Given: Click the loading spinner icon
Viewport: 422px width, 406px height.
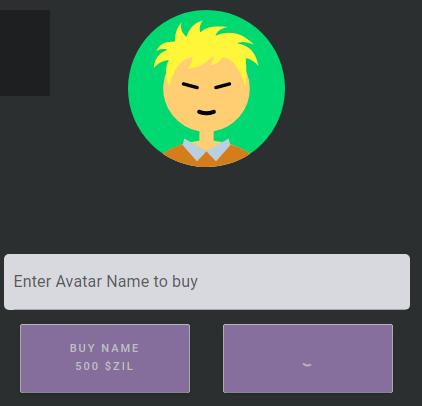Looking at the screenshot, I should pos(307,364).
